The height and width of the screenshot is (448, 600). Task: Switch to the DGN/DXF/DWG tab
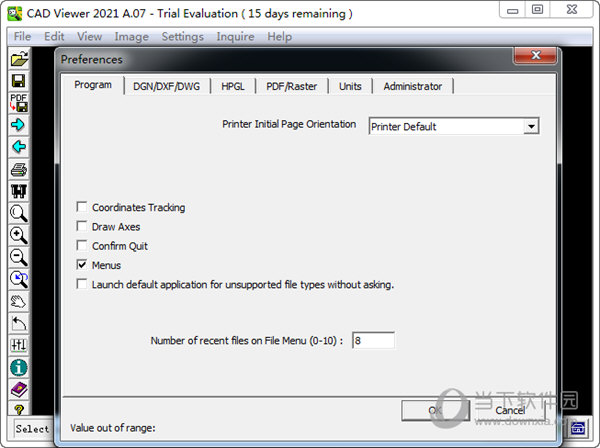point(166,86)
